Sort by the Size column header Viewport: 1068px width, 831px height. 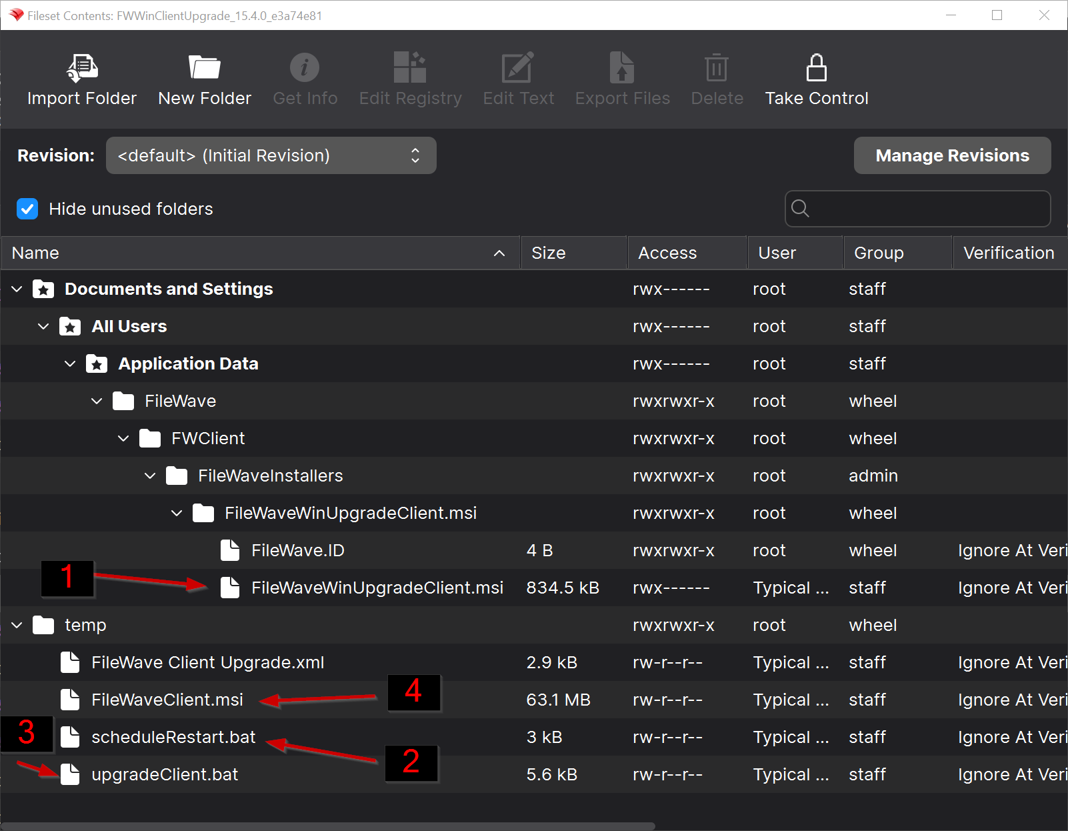[574, 253]
